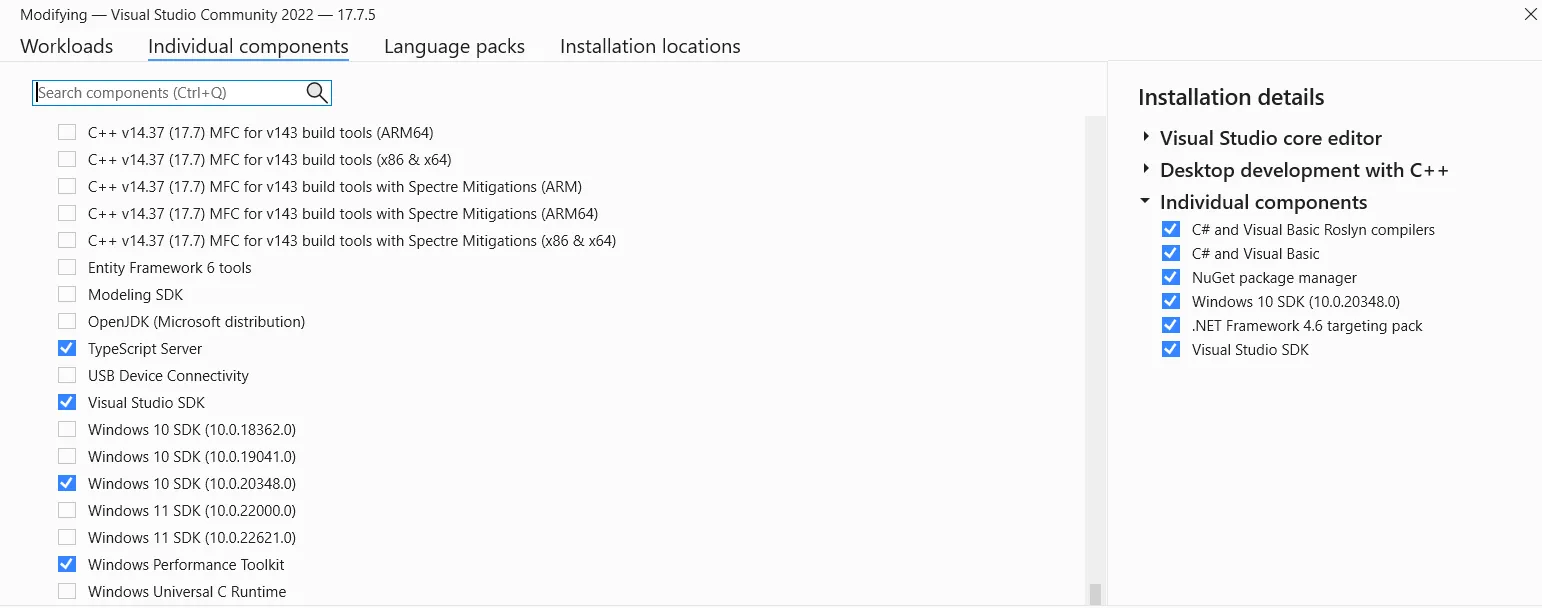Switch to the Workloads tab
The height and width of the screenshot is (608, 1542).
click(x=66, y=46)
